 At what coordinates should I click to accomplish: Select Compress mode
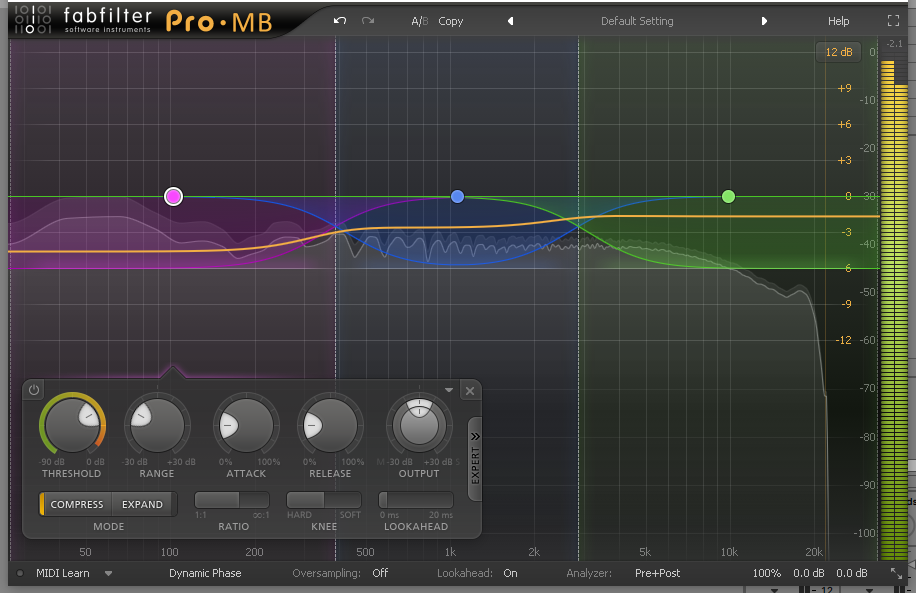click(x=76, y=504)
